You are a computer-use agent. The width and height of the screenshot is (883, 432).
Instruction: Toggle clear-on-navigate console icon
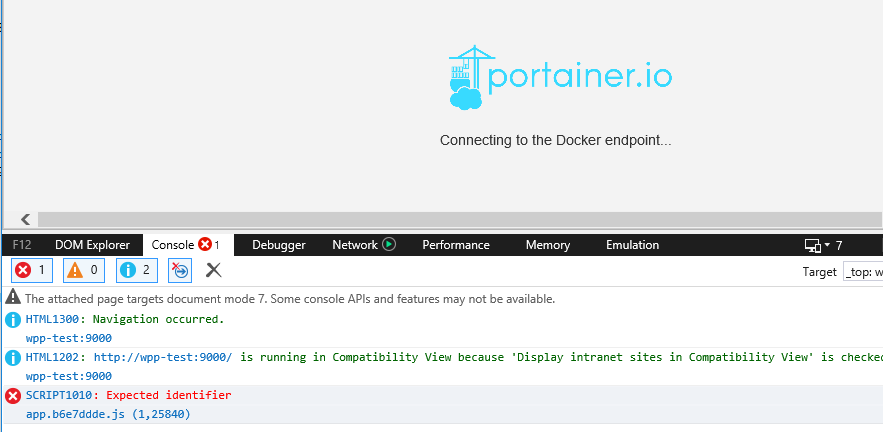180,271
